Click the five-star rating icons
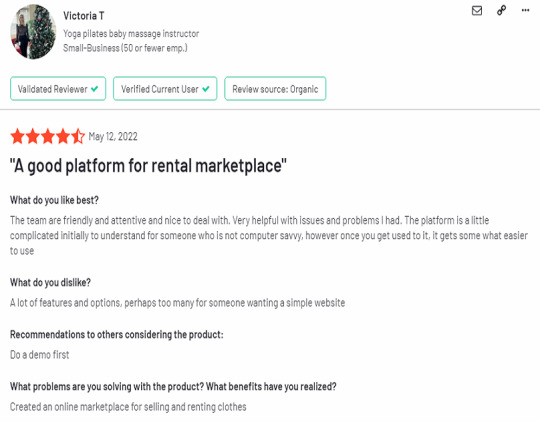 48,136
